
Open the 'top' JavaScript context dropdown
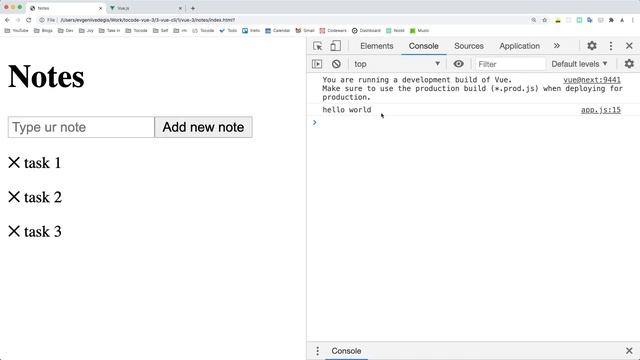397,64
